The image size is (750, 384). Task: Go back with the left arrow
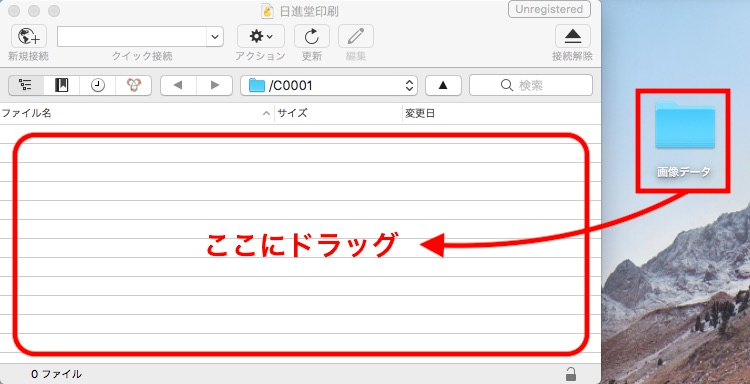178,86
